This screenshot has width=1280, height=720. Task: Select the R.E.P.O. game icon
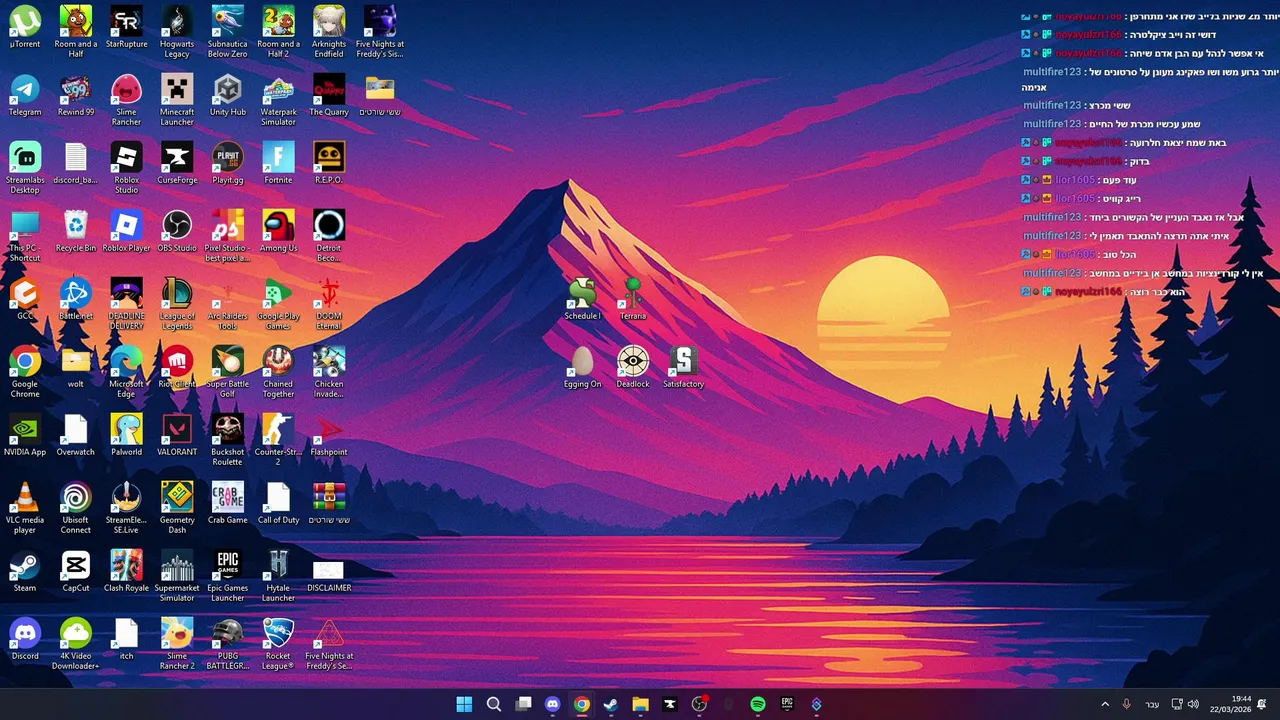click(329, 164)
